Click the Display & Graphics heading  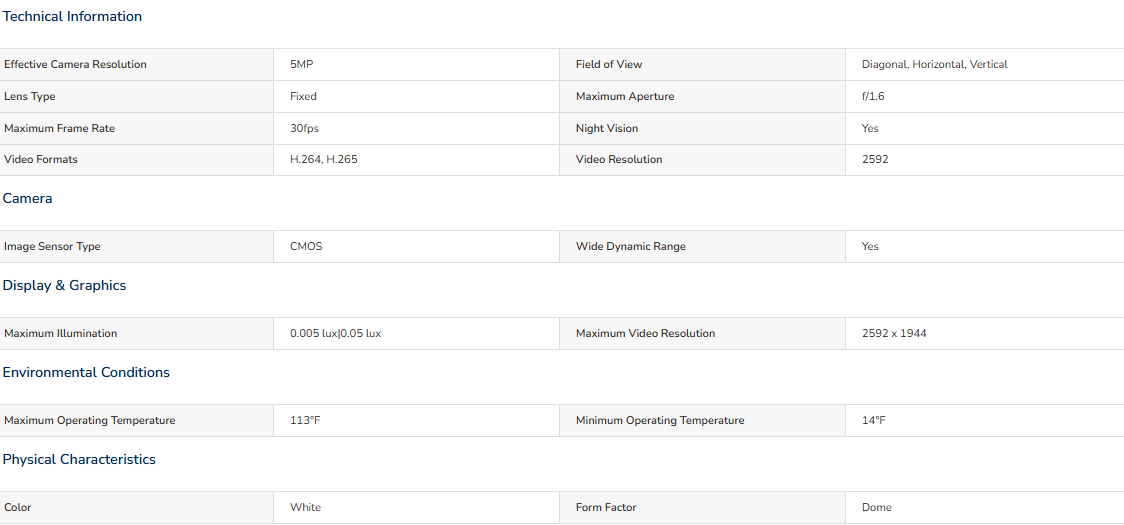pos(65,285)
